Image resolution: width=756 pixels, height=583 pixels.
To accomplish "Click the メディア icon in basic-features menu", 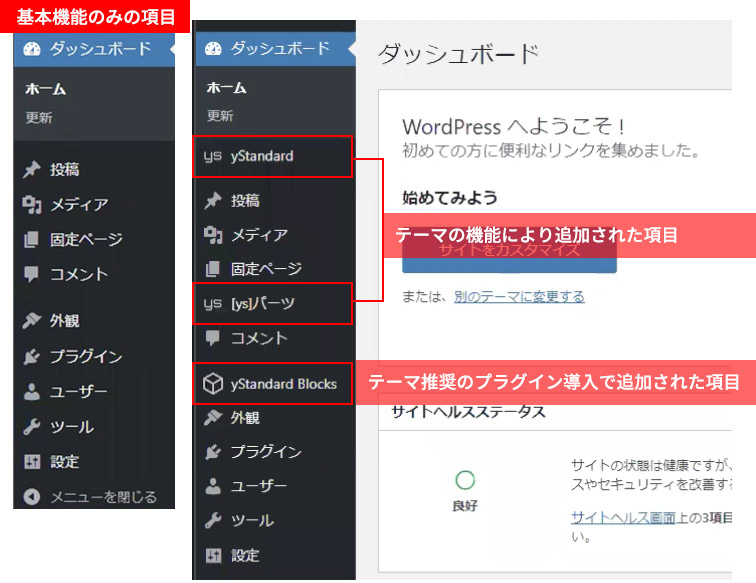I will tap(32, 204).
